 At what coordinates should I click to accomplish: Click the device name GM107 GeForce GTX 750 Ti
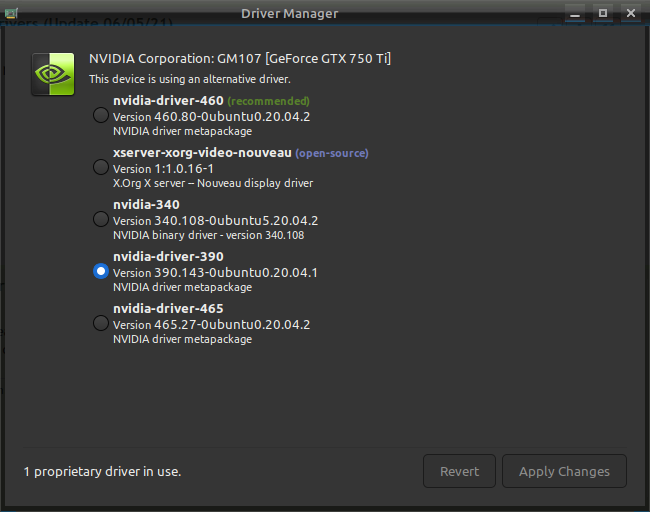pos(240,59)
